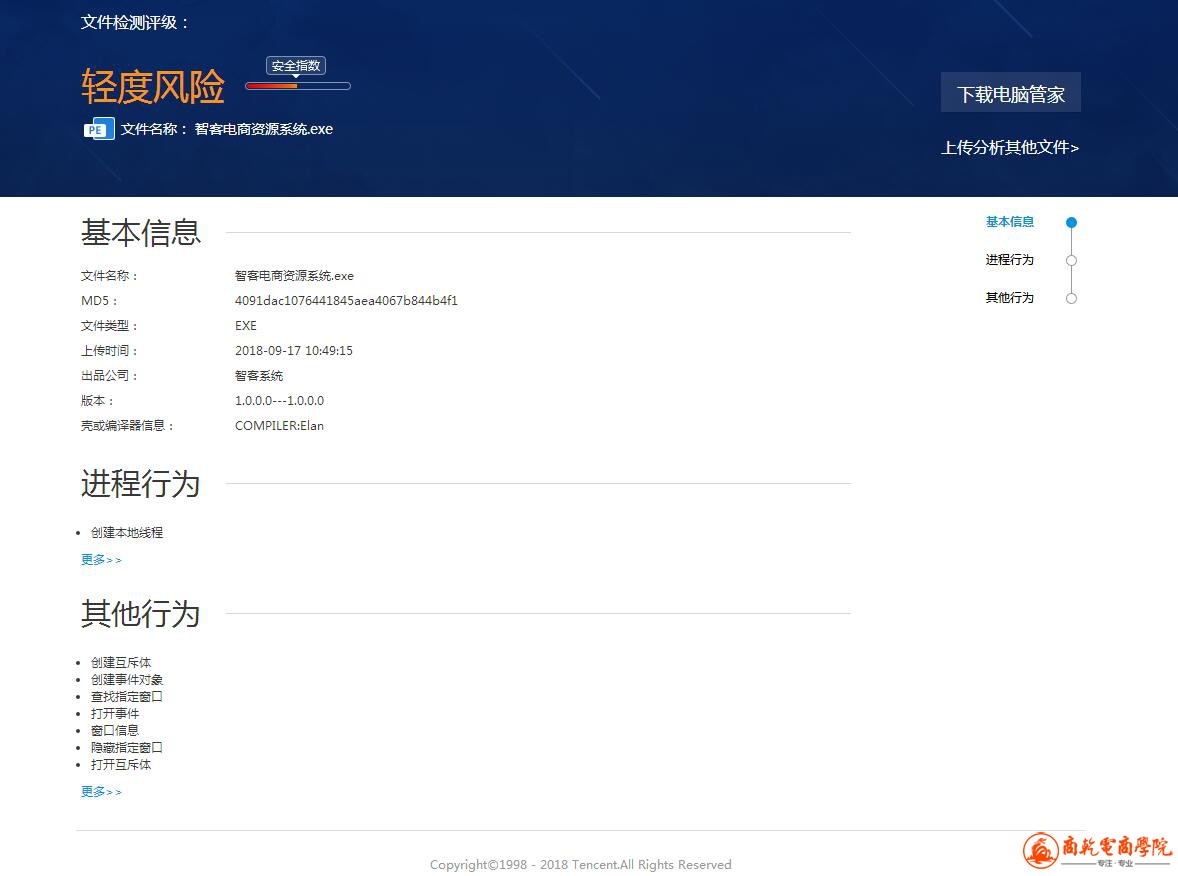Click the MD5 hash value

[346, 301]
